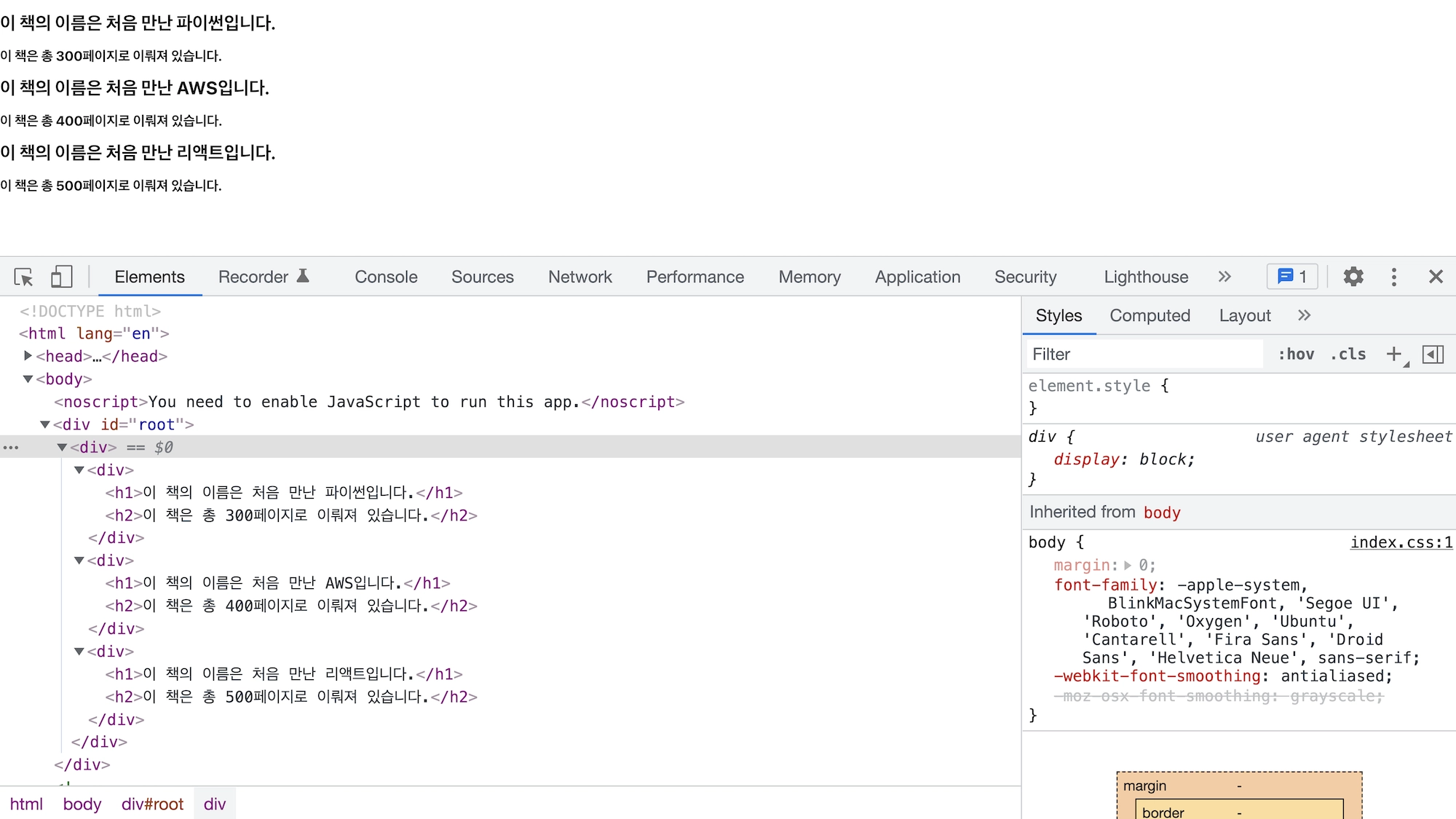Toggle the computed styles sidebar icon
Image resolution: width=1456 pixels, height=819 pixels.
(x=1433, y=354)
